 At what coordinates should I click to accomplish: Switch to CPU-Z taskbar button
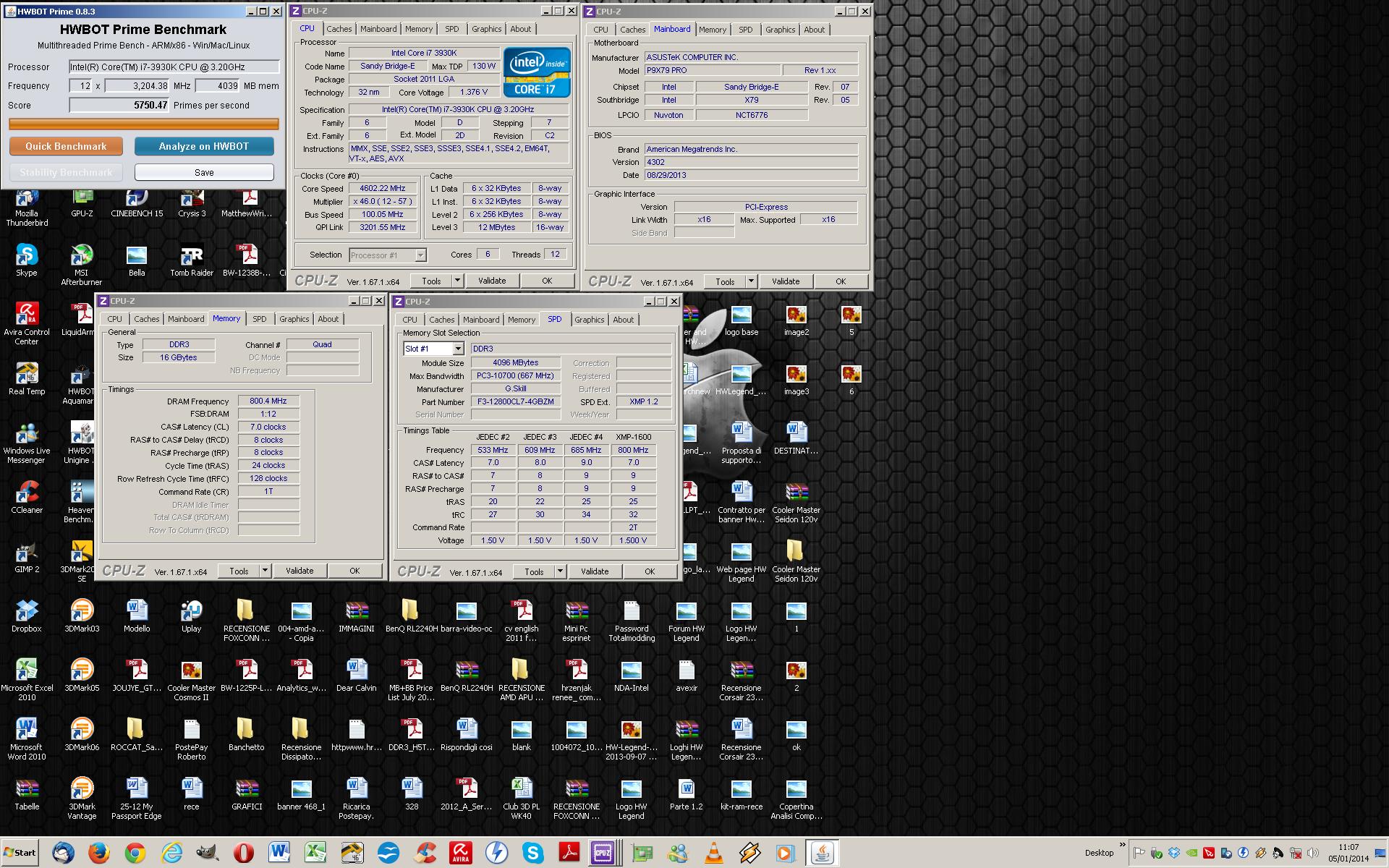tap(603, 853)
